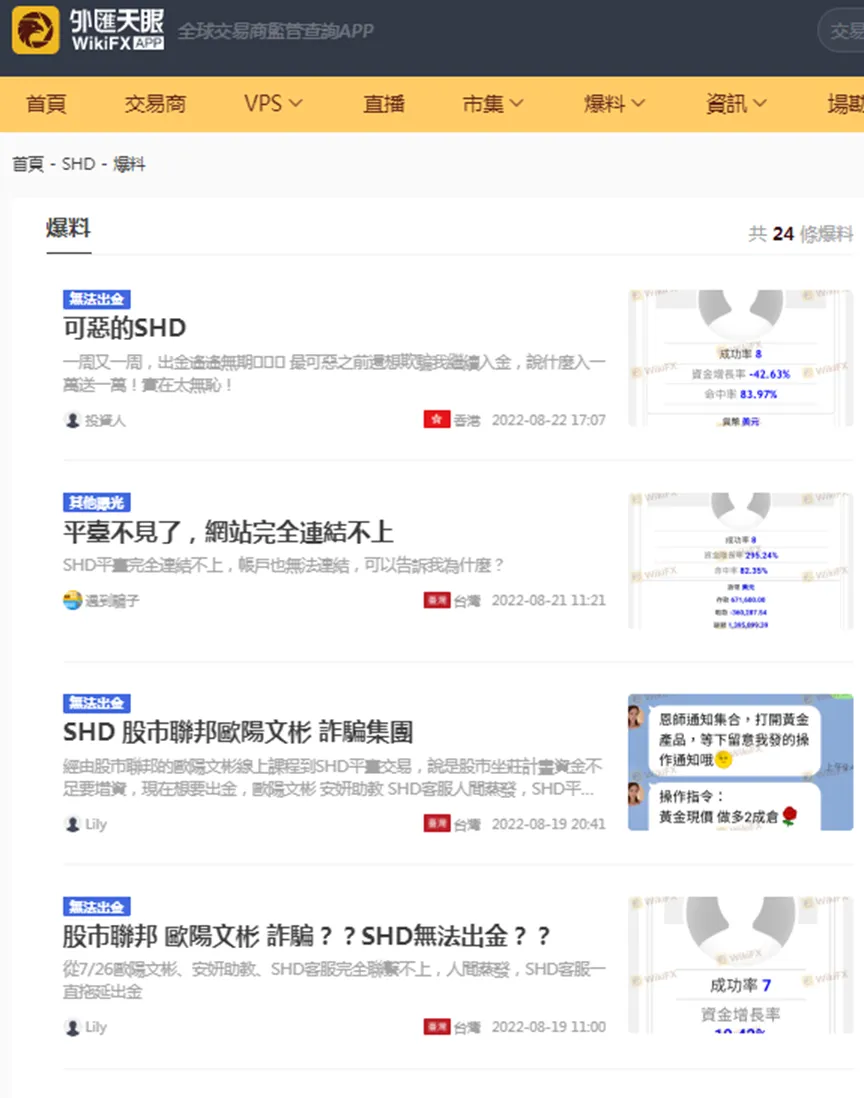The width and height of the screenshot is (864, 1098).
Task: Click the 遇到騙子 user avatar icon
Action: tap(72, 600)
